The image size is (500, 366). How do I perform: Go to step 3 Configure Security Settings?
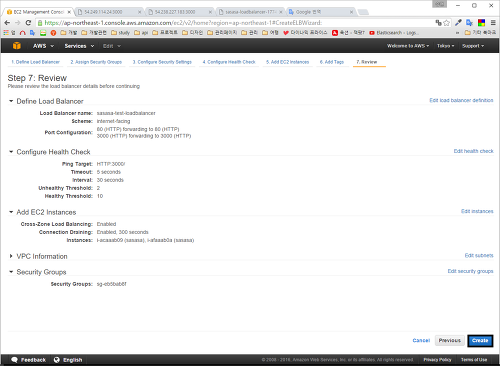coord(162,62)
